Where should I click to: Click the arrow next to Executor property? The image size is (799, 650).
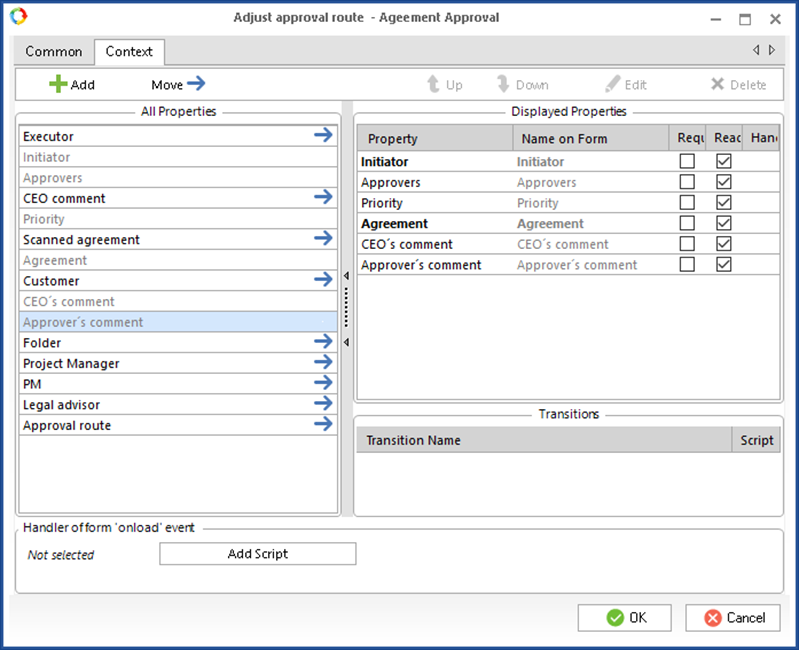coord(322,136)
